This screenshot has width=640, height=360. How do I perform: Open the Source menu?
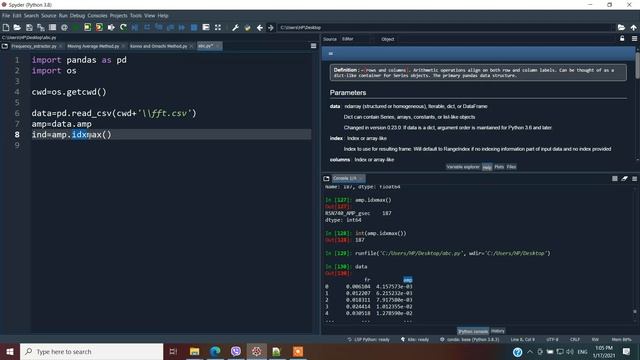[x=49, y=16]
